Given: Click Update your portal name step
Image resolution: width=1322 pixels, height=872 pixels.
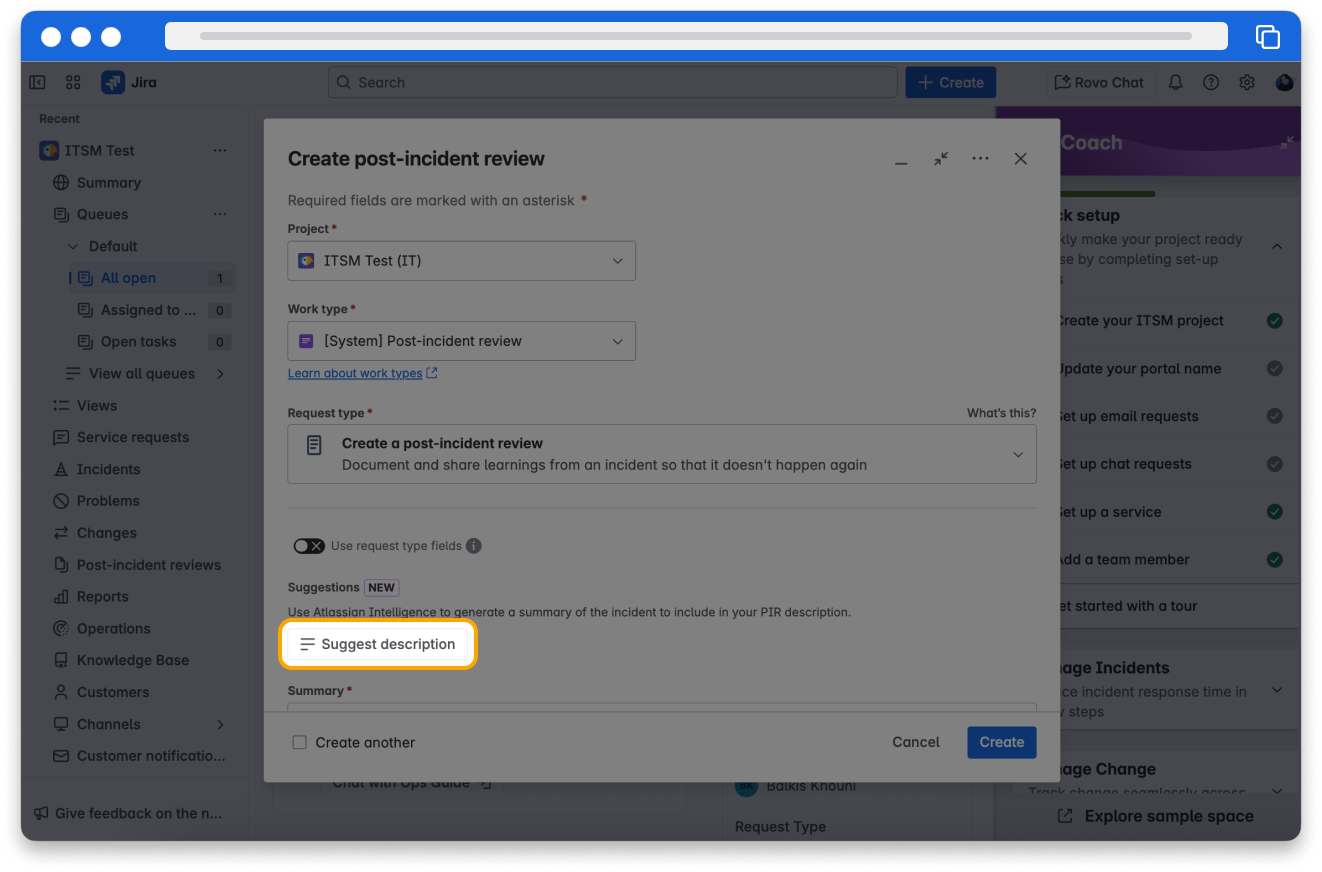Looking at the screenshot, I should [x=1139, y=369].
